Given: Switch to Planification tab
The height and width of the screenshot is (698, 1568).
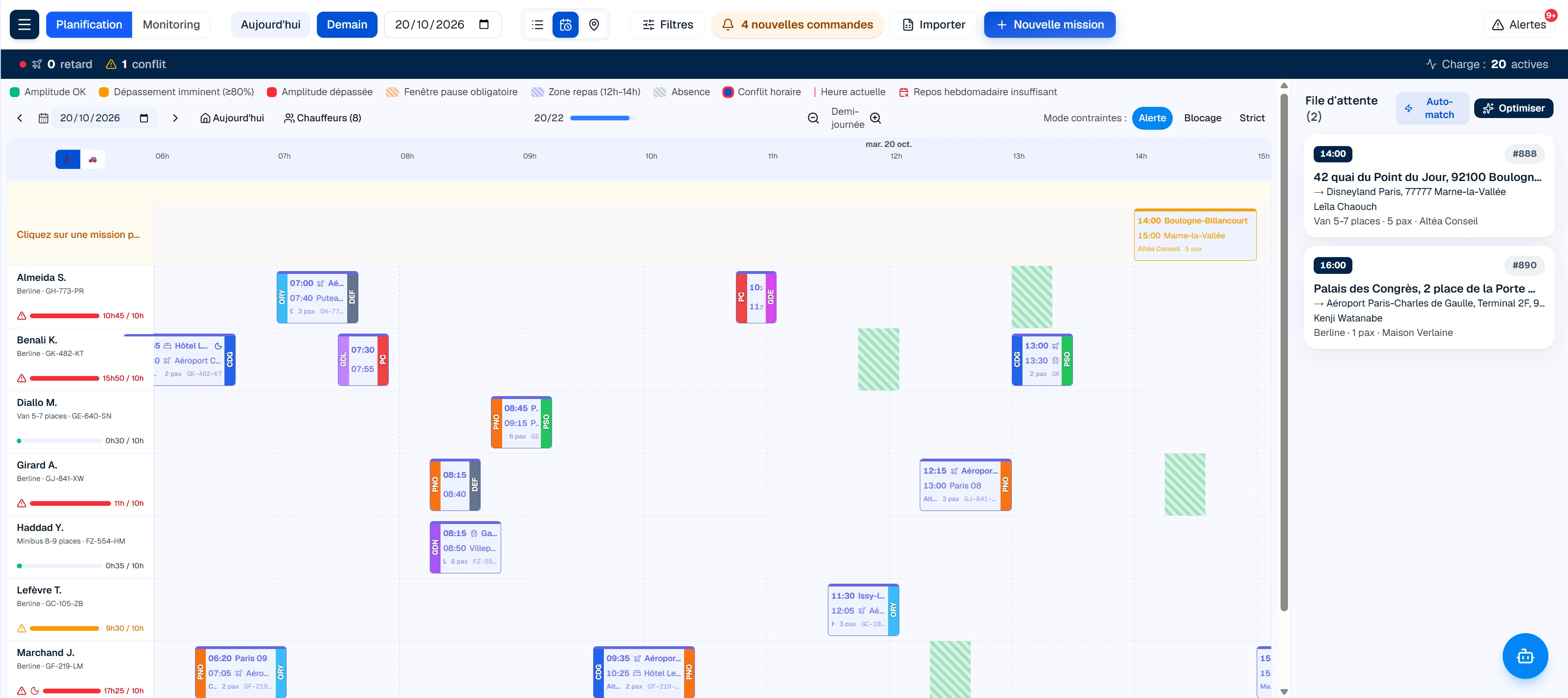Looking at the screenshot, I should [89, 24].
